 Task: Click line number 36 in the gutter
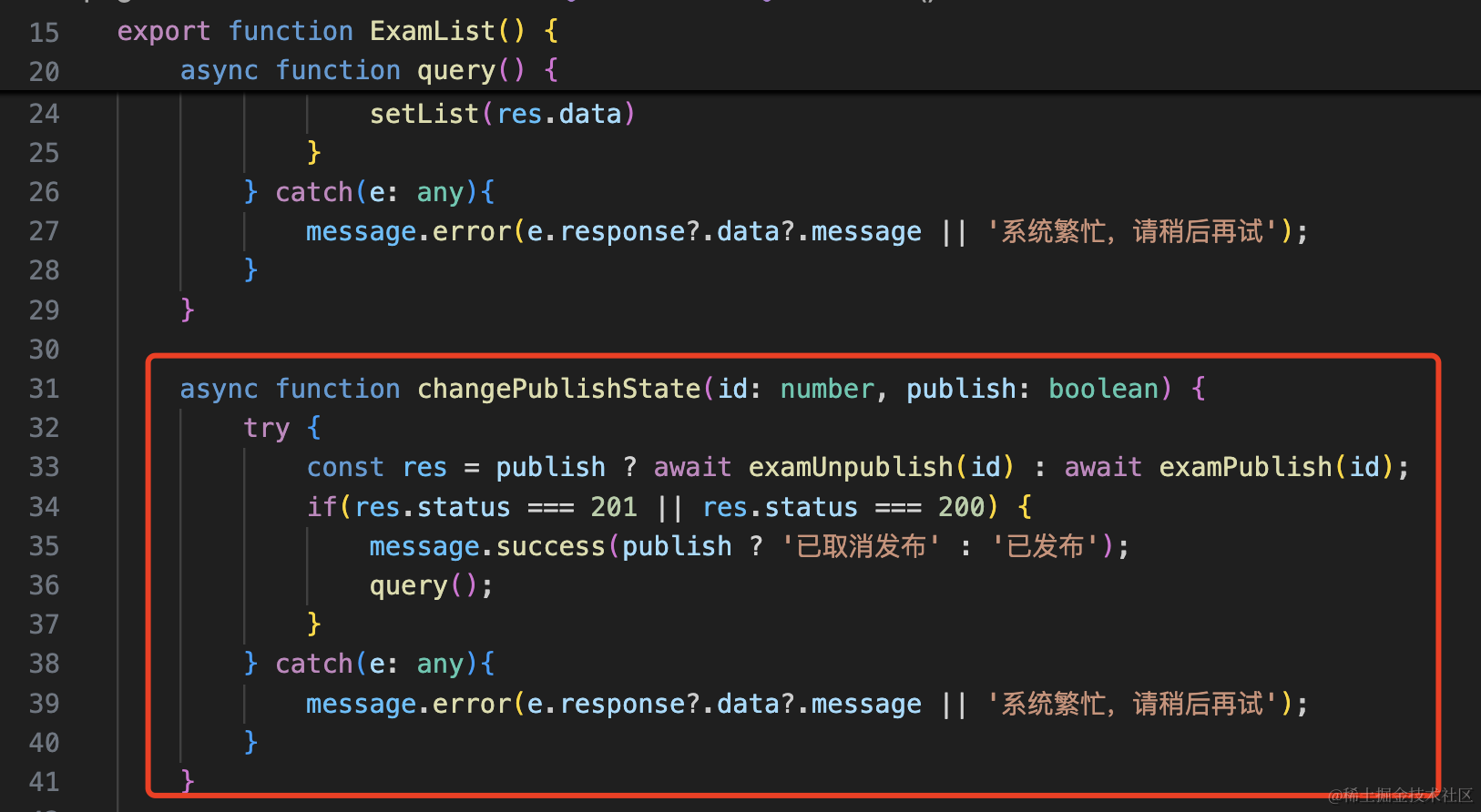(x=44, y=585)
